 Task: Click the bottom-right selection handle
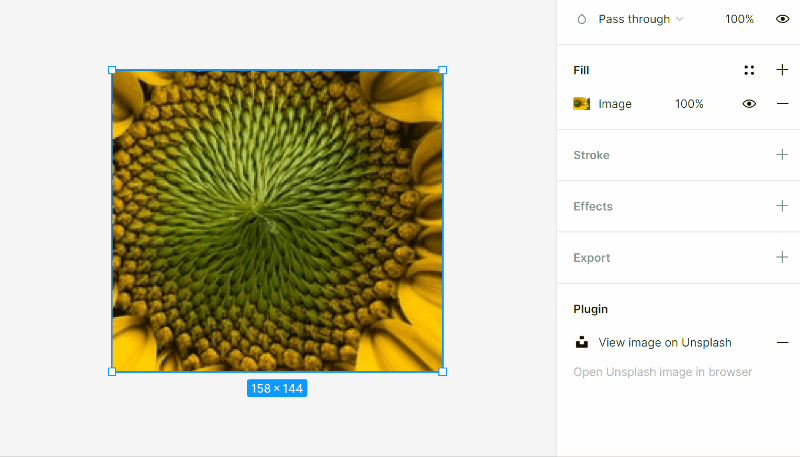[442, 372]
